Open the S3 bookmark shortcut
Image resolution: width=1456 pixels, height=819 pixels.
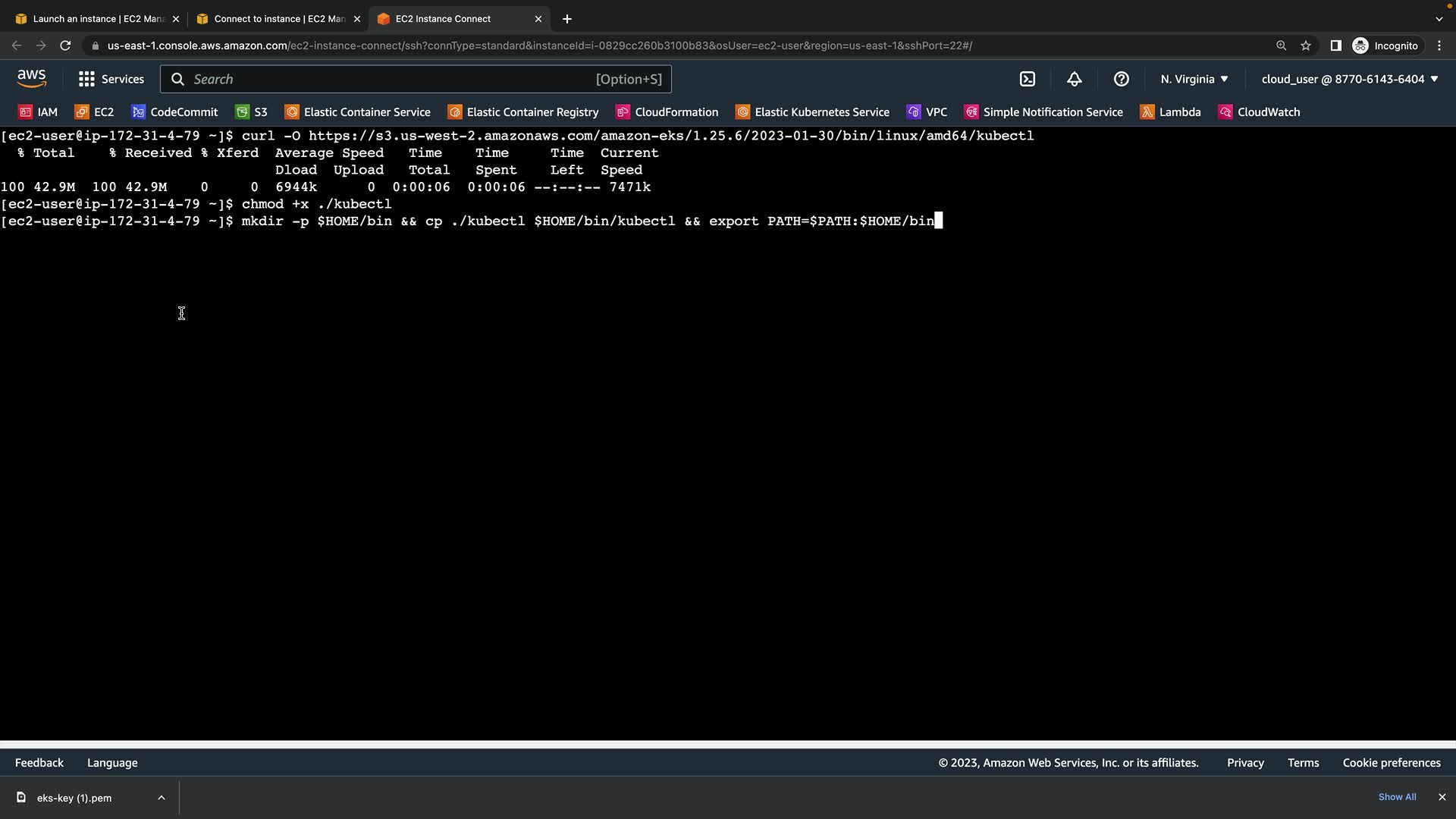click(x=252, y=112)
